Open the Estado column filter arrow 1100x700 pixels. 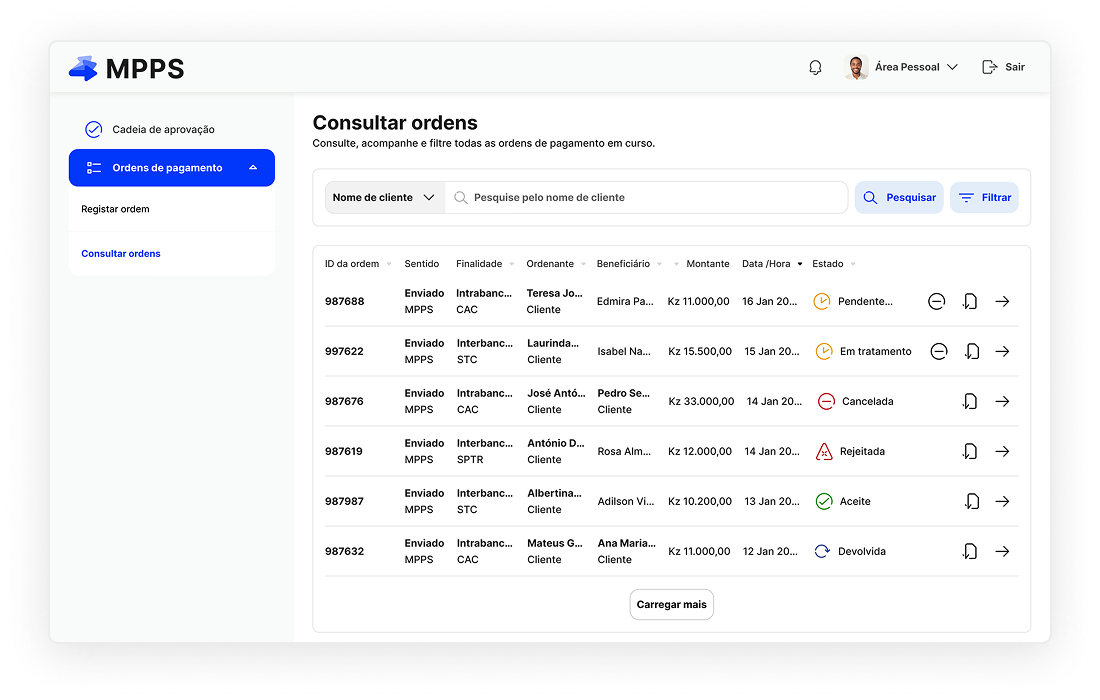tap(854, 264)
